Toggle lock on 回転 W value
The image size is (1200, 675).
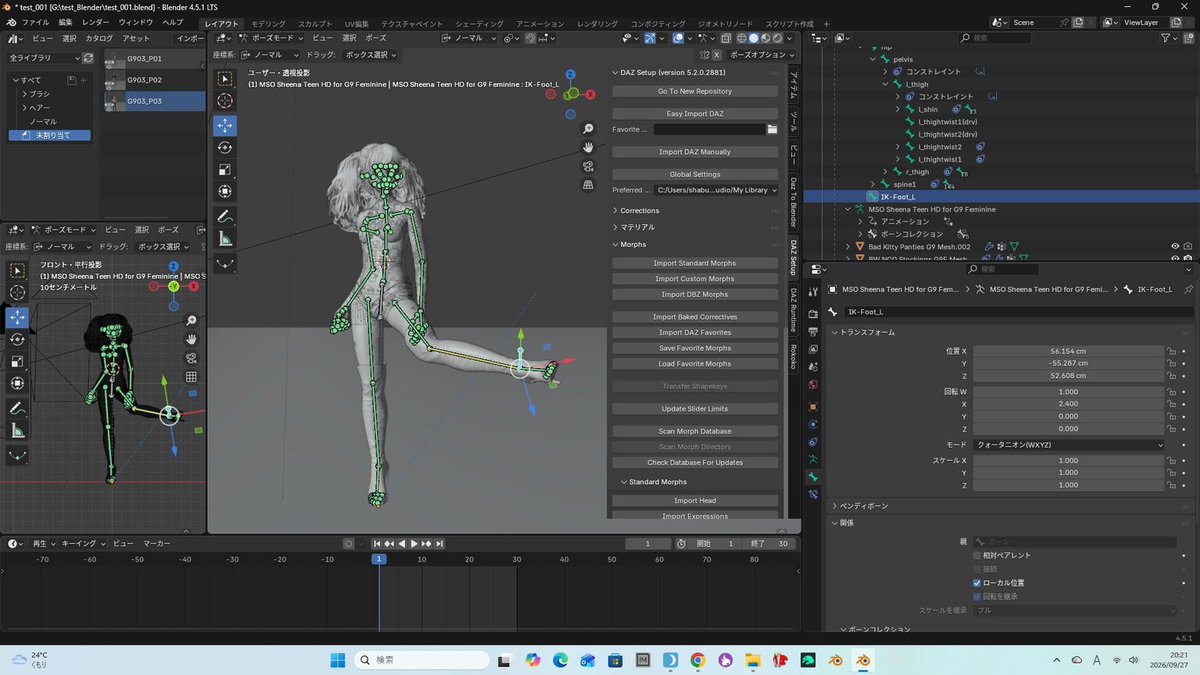coord(1171,392)
